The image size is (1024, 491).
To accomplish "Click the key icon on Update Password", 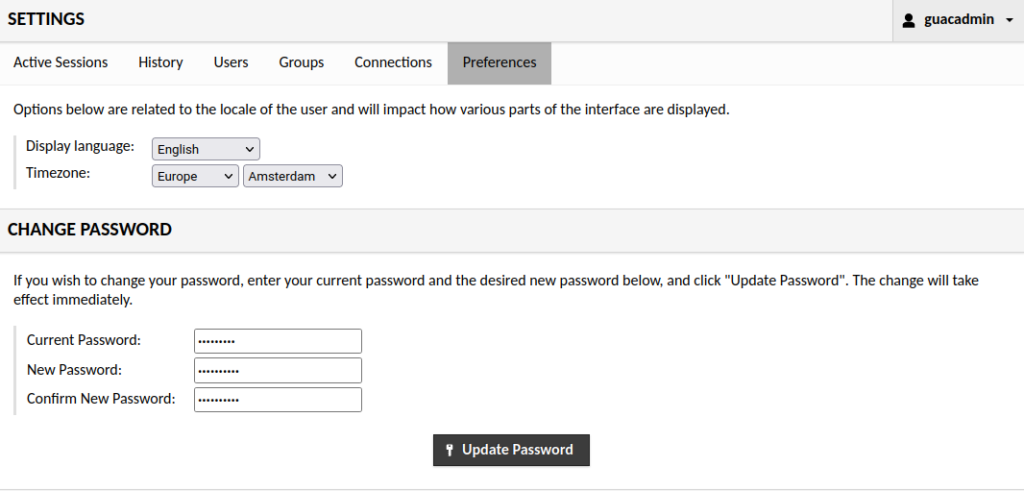I will [449, 450].
